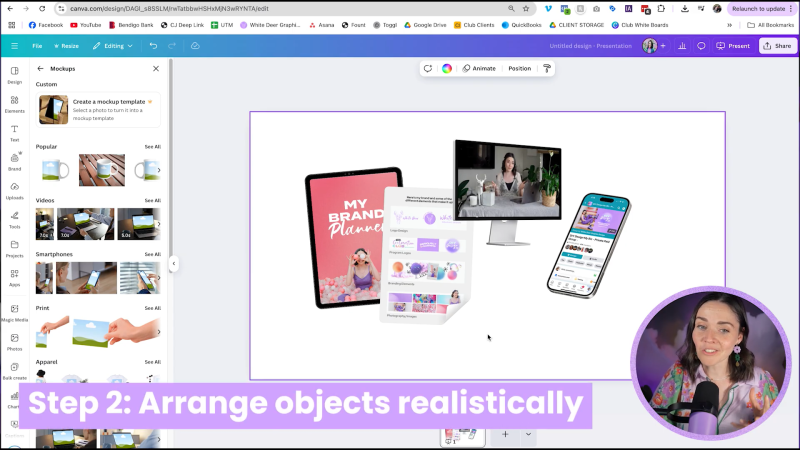Open the File menu

(37, 46)
